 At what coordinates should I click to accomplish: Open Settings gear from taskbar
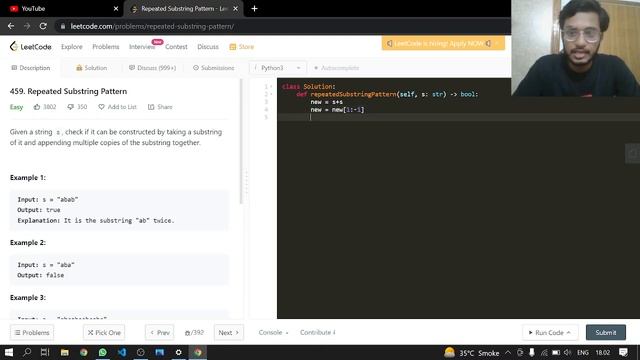tap(178, 352)
